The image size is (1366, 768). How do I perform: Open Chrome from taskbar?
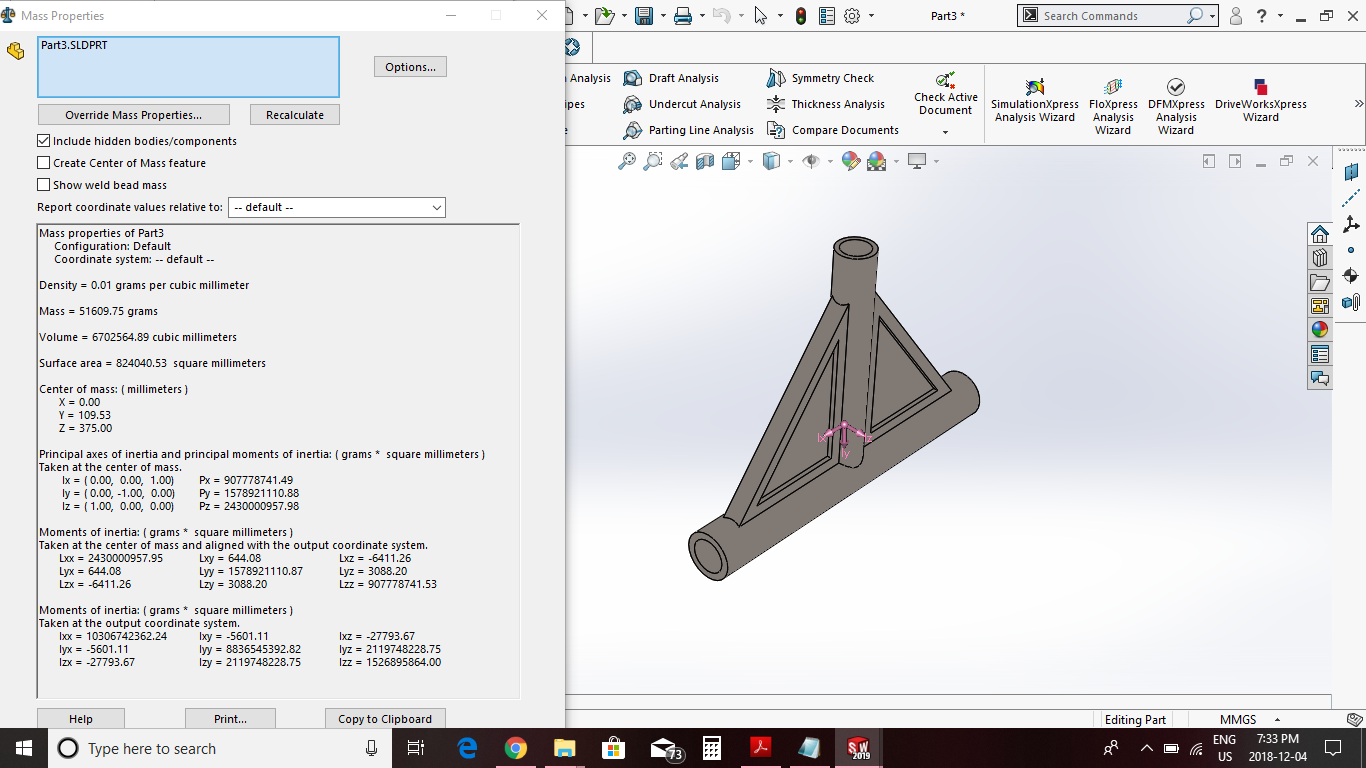coord(516,748)
